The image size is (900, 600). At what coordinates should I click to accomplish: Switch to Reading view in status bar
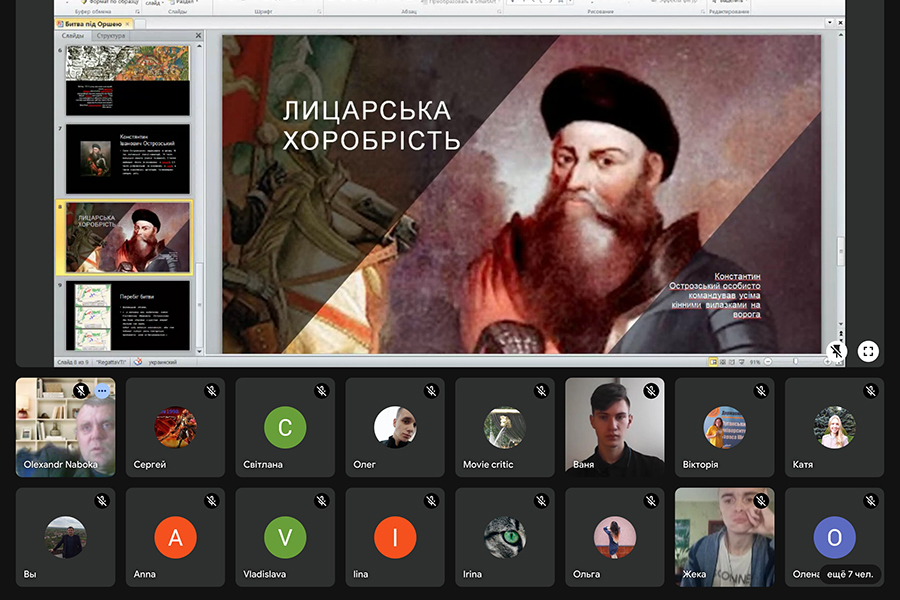tap(732, 362)
